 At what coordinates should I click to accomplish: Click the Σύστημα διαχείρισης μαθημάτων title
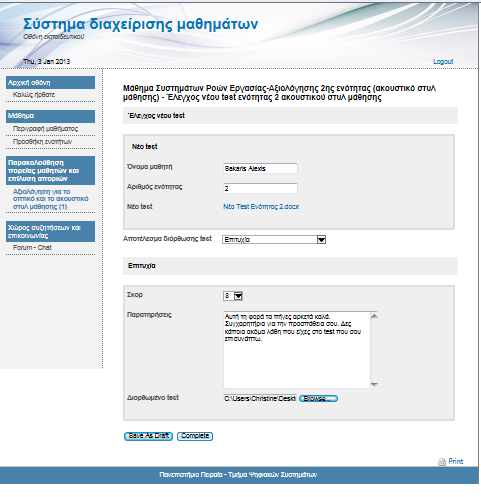coord(140,24)
